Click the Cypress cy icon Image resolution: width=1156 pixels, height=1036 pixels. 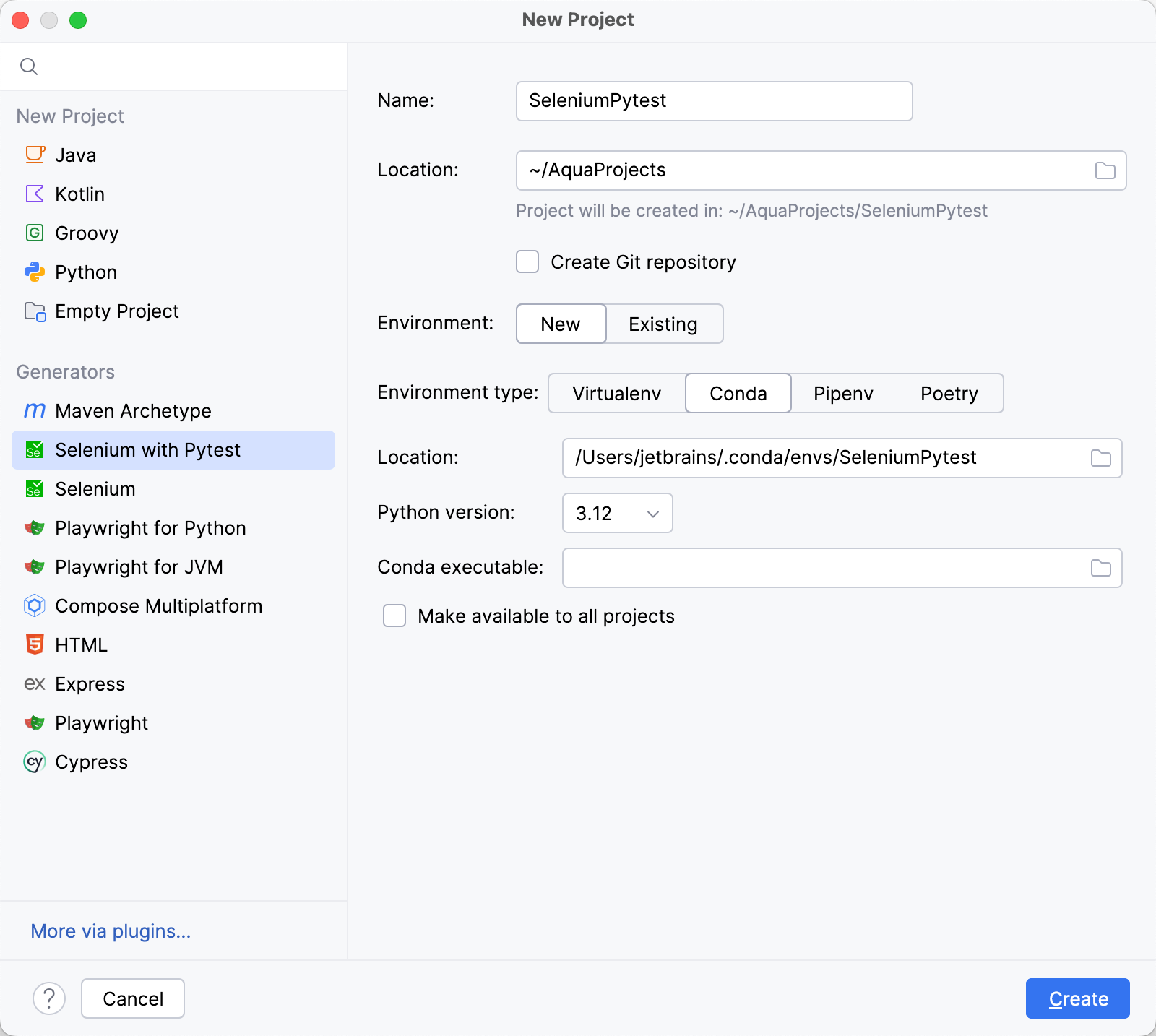point(35,761)
